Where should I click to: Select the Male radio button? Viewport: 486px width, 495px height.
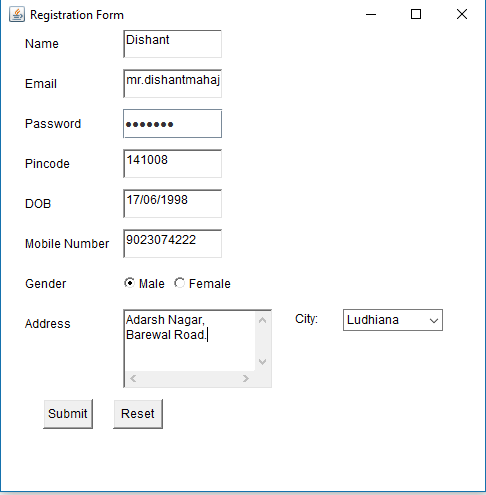129,283
